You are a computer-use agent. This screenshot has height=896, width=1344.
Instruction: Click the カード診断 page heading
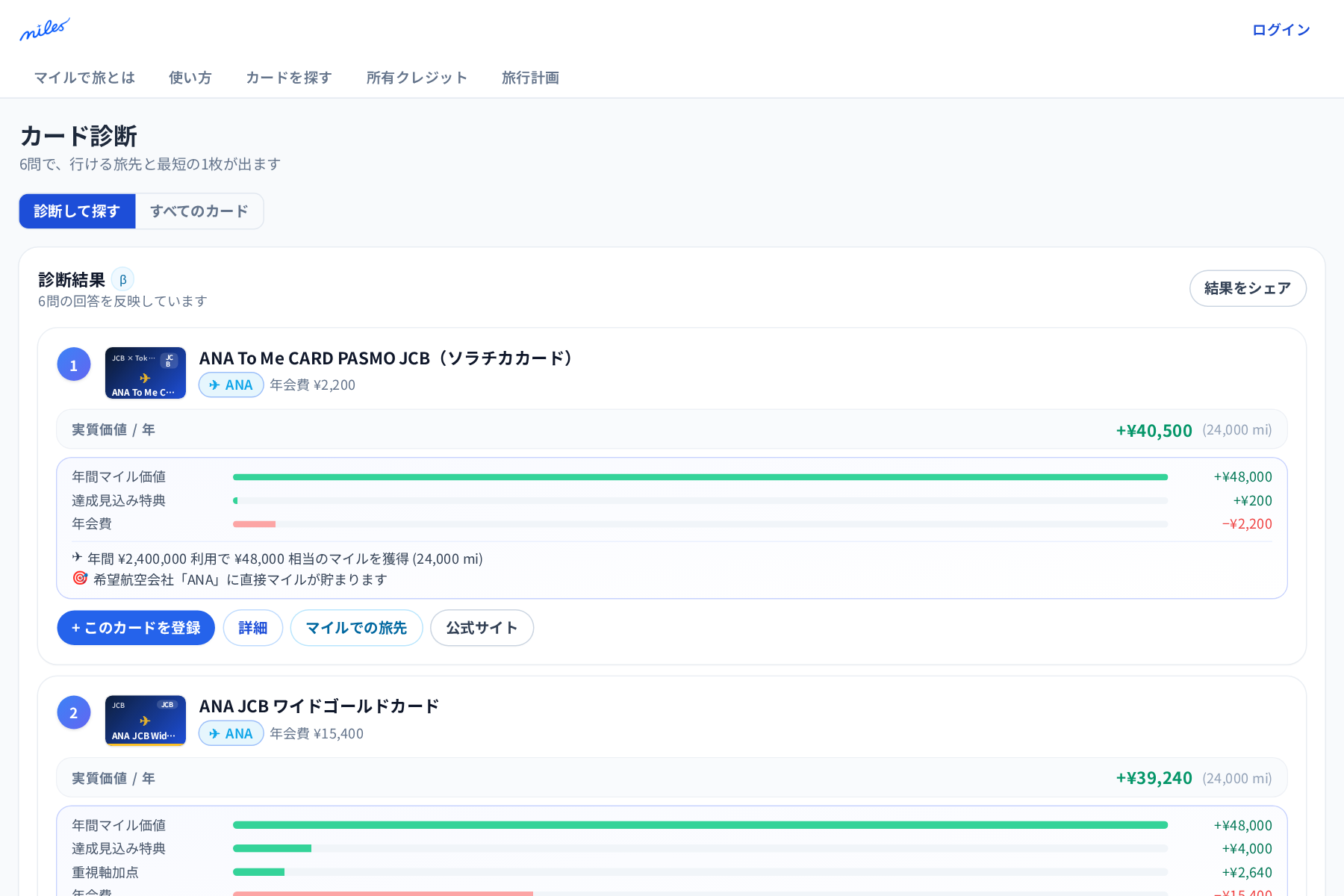pyautogui.click(x=78, y=136)
